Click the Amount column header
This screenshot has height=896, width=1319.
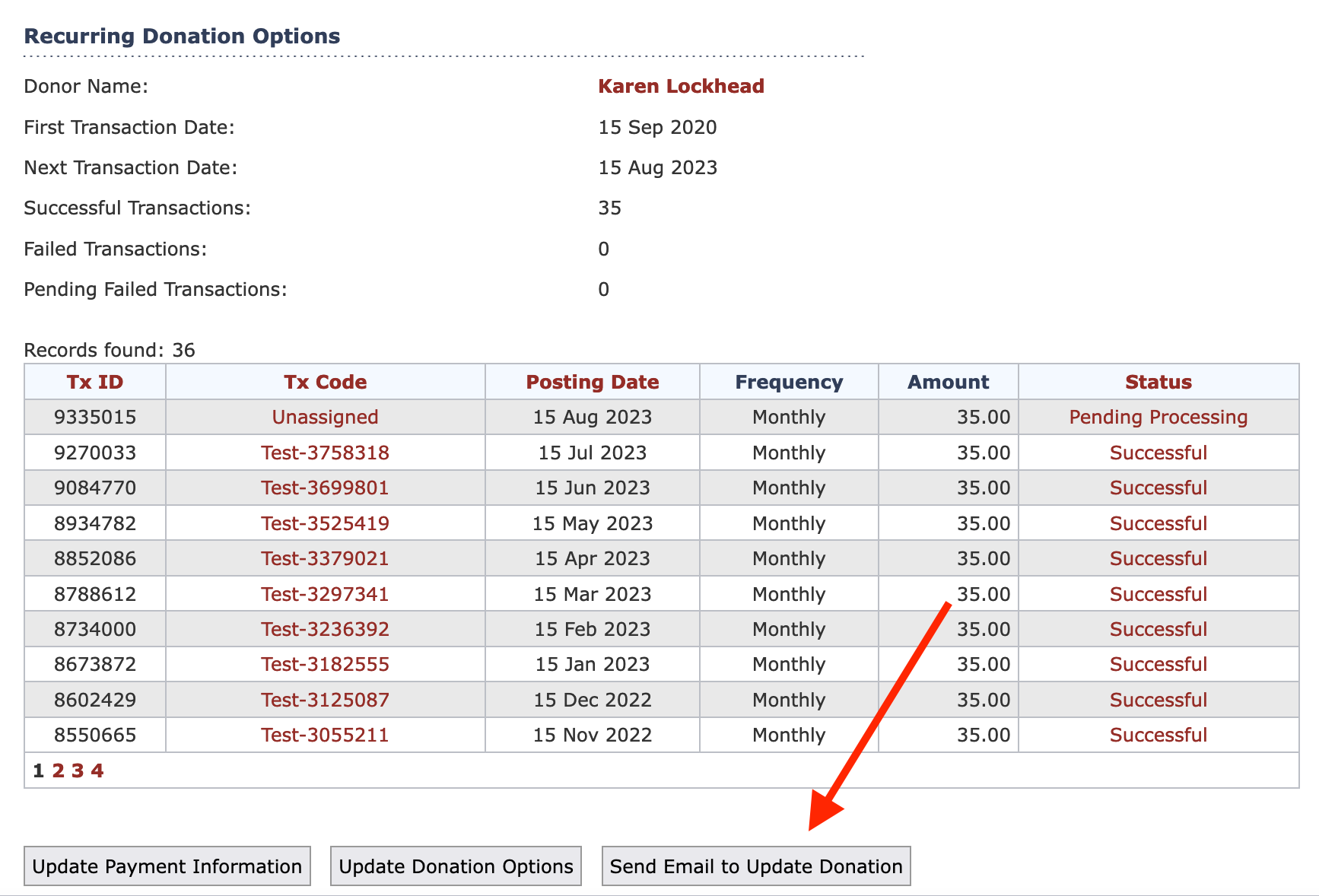click(x=949, y=382)
